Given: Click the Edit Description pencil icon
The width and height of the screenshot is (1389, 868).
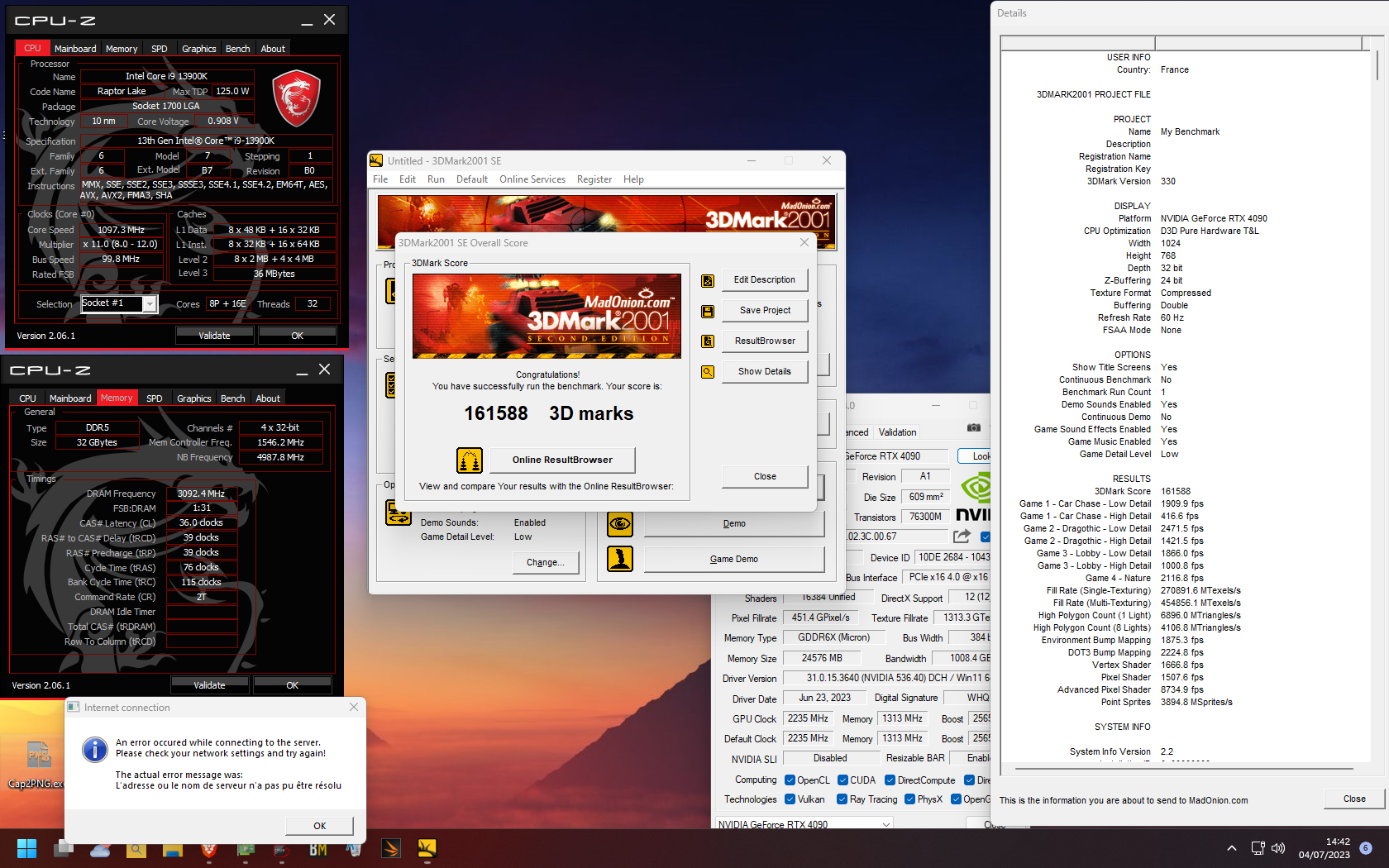Looking at the screenshot, I should coord(708,281).
